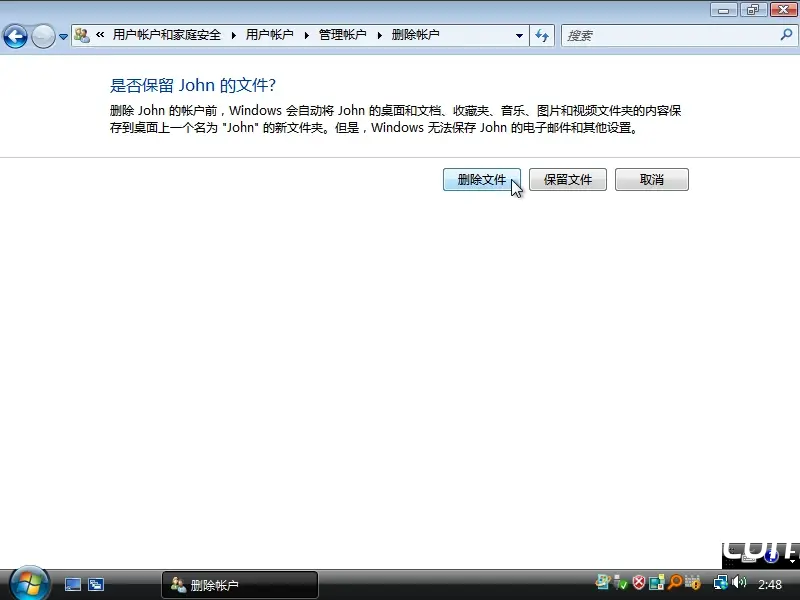Click the Show Desktop quick launch icon
This screenshot has height=600, width=800.
[72, 585]
